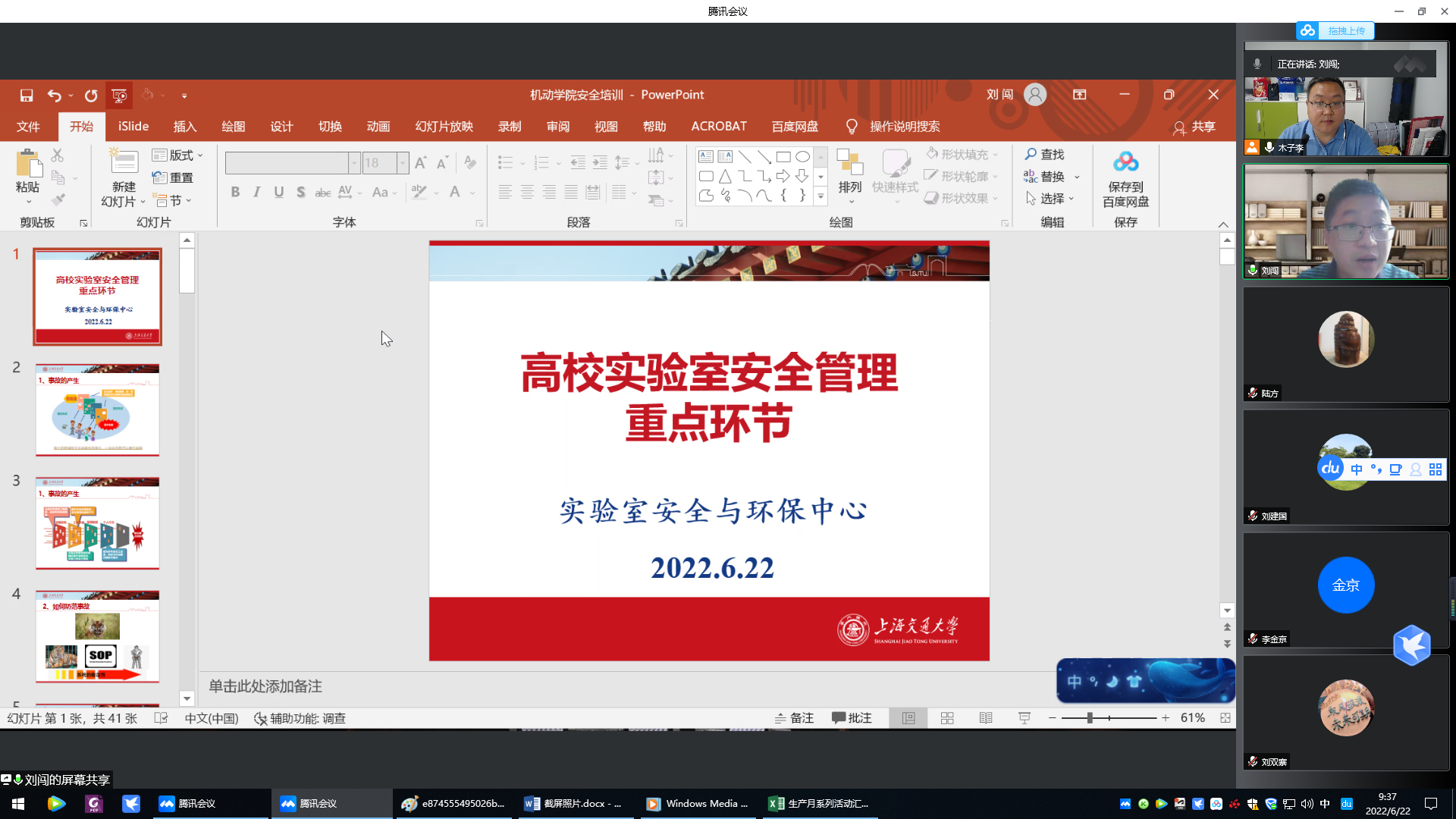Start slideshow from beginning icon

click(x=119, y=96)
